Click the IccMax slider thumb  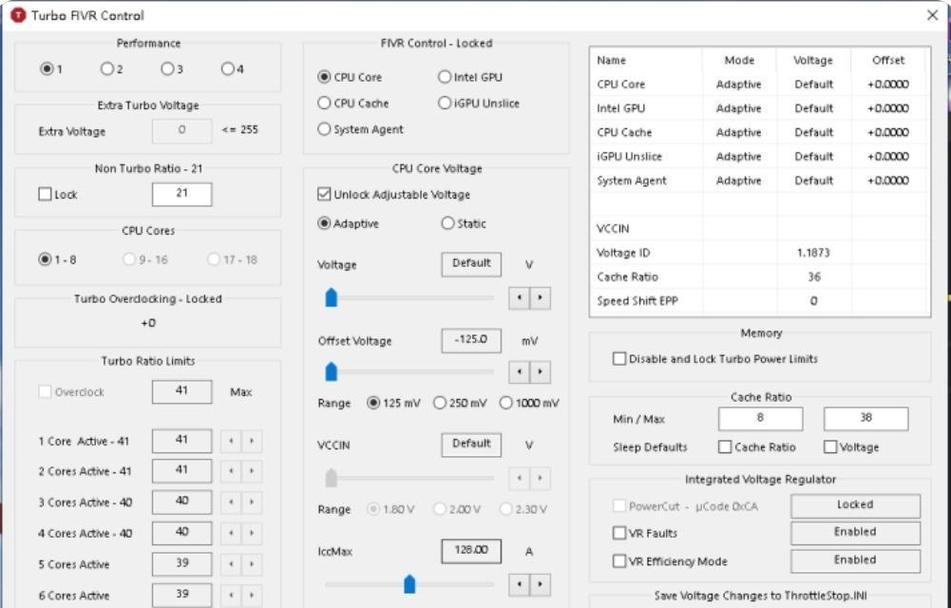pyautogui.click(x=409, y=584)
